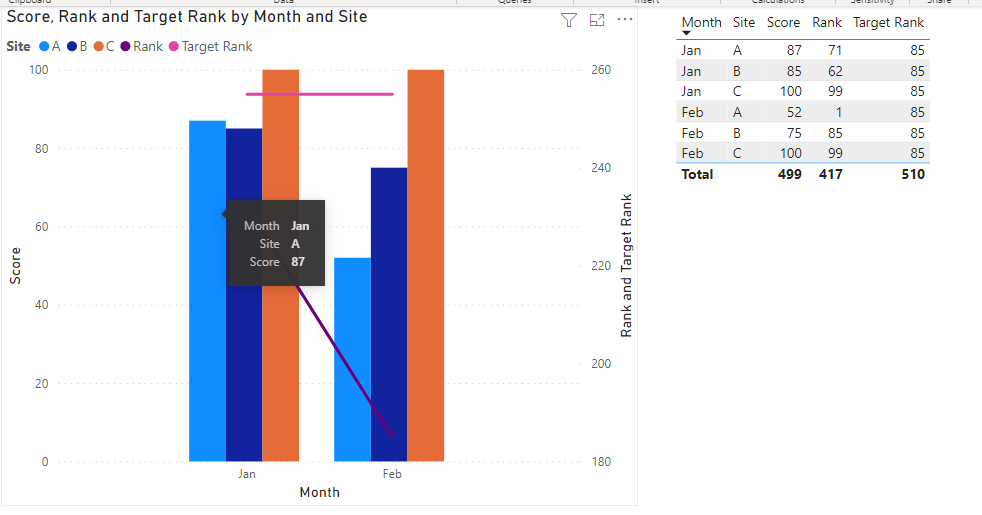Click the 100 label on left axis

click(x=38, y=70)
